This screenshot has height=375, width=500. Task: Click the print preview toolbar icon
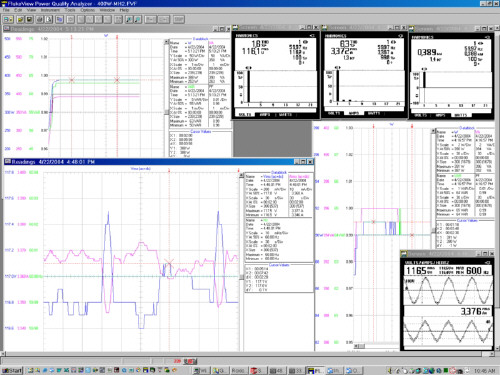coord(48,20)
